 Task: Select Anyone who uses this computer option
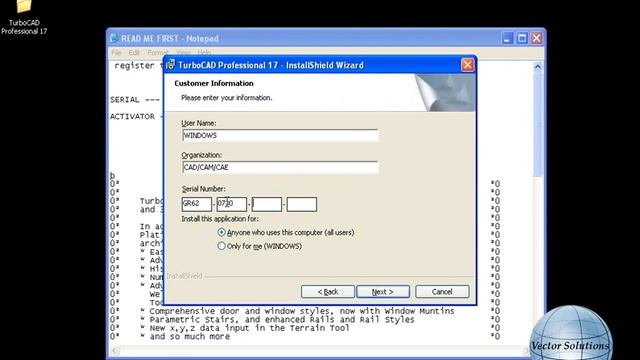tap(221, 232)
